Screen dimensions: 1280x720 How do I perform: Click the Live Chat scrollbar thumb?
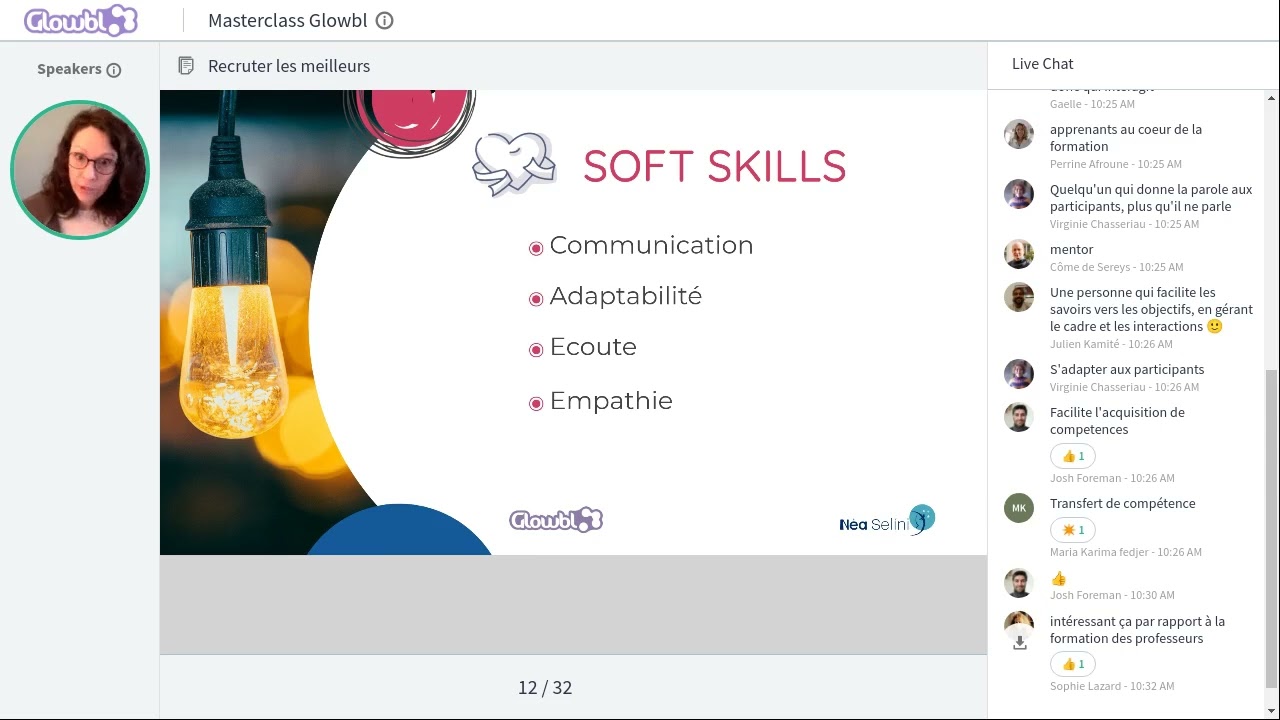click(1271, 528)
